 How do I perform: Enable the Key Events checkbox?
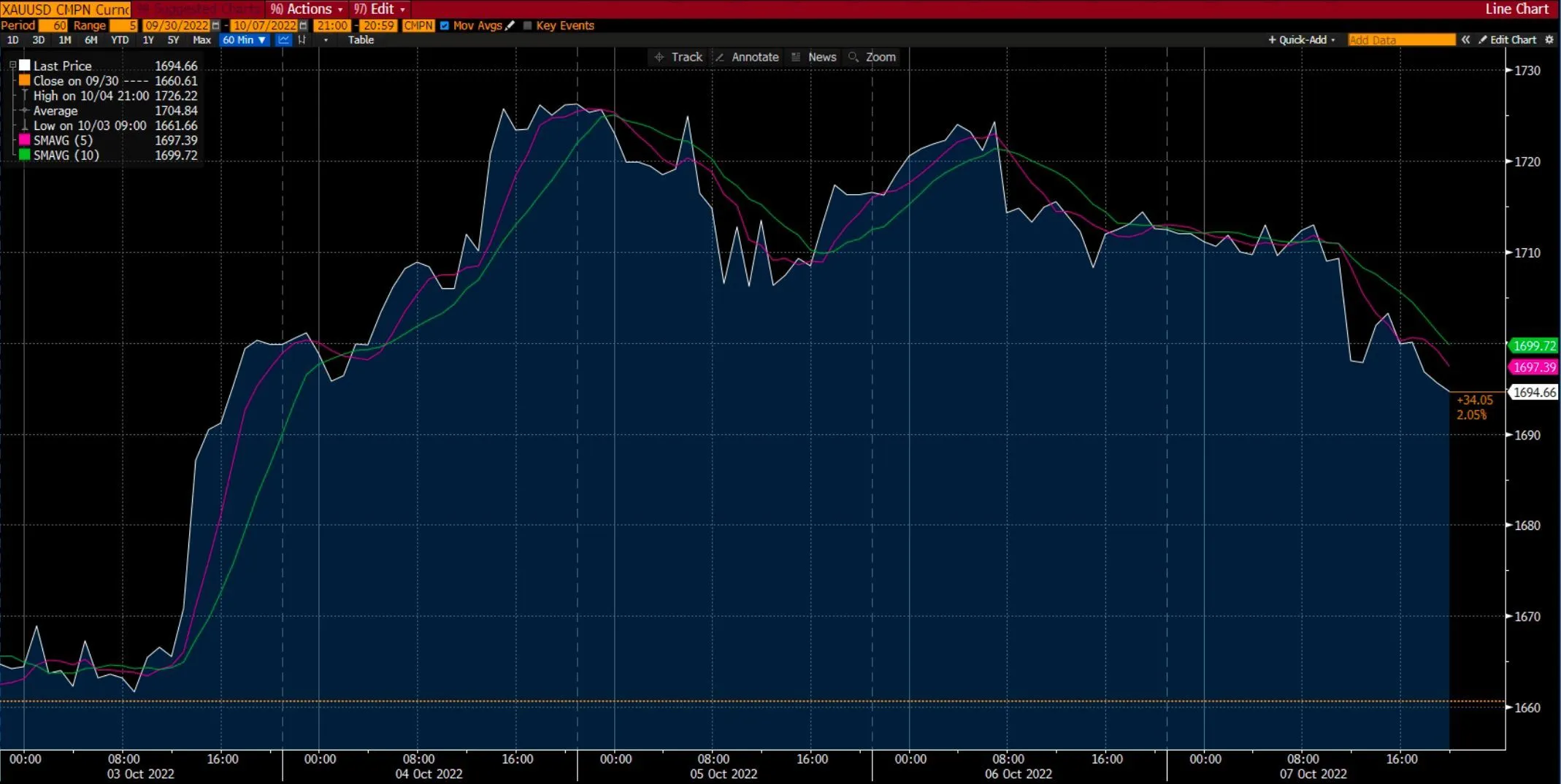pos(527,26)
